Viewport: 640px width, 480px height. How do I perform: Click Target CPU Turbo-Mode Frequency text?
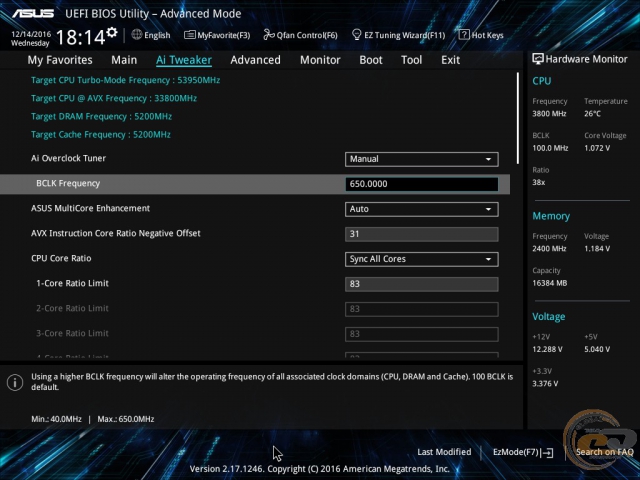tap(125, 80)
